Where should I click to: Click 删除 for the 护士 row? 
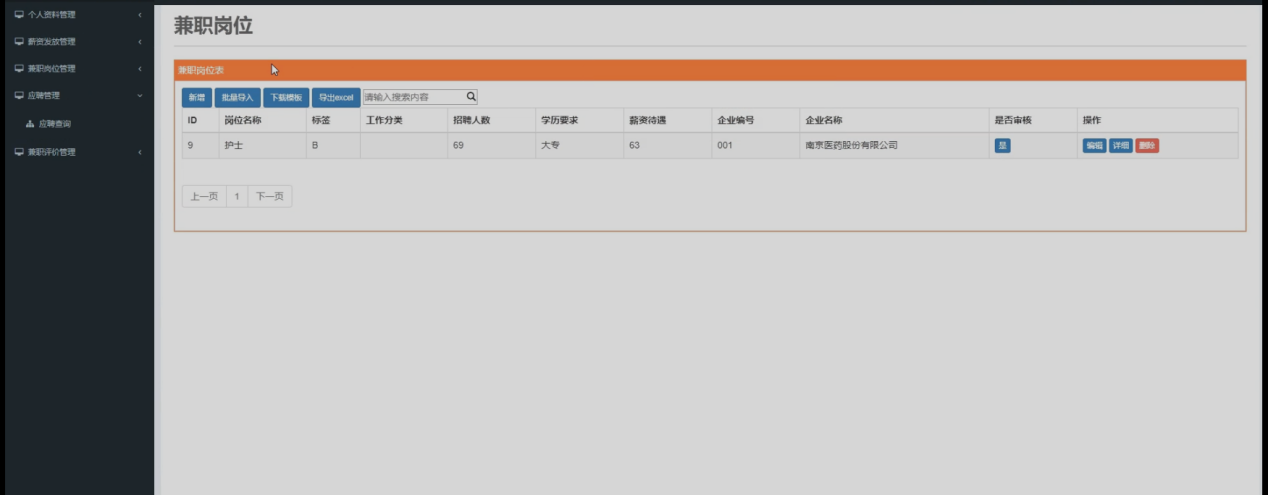1147,145
